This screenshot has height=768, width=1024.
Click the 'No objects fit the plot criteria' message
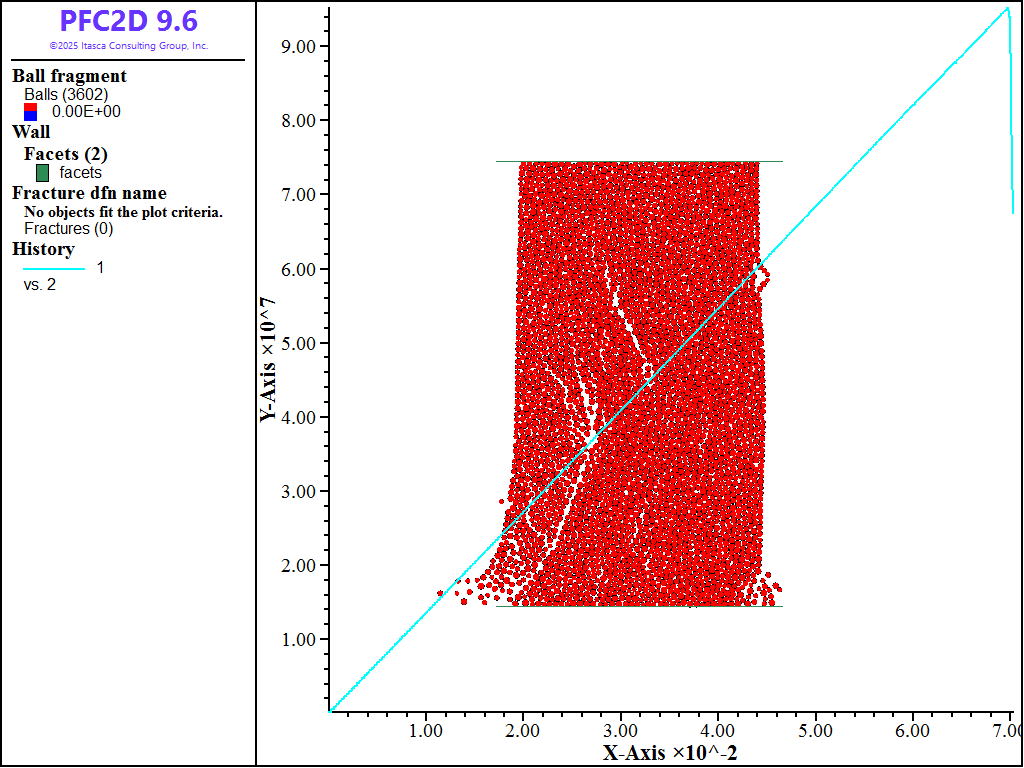[123, 212]
